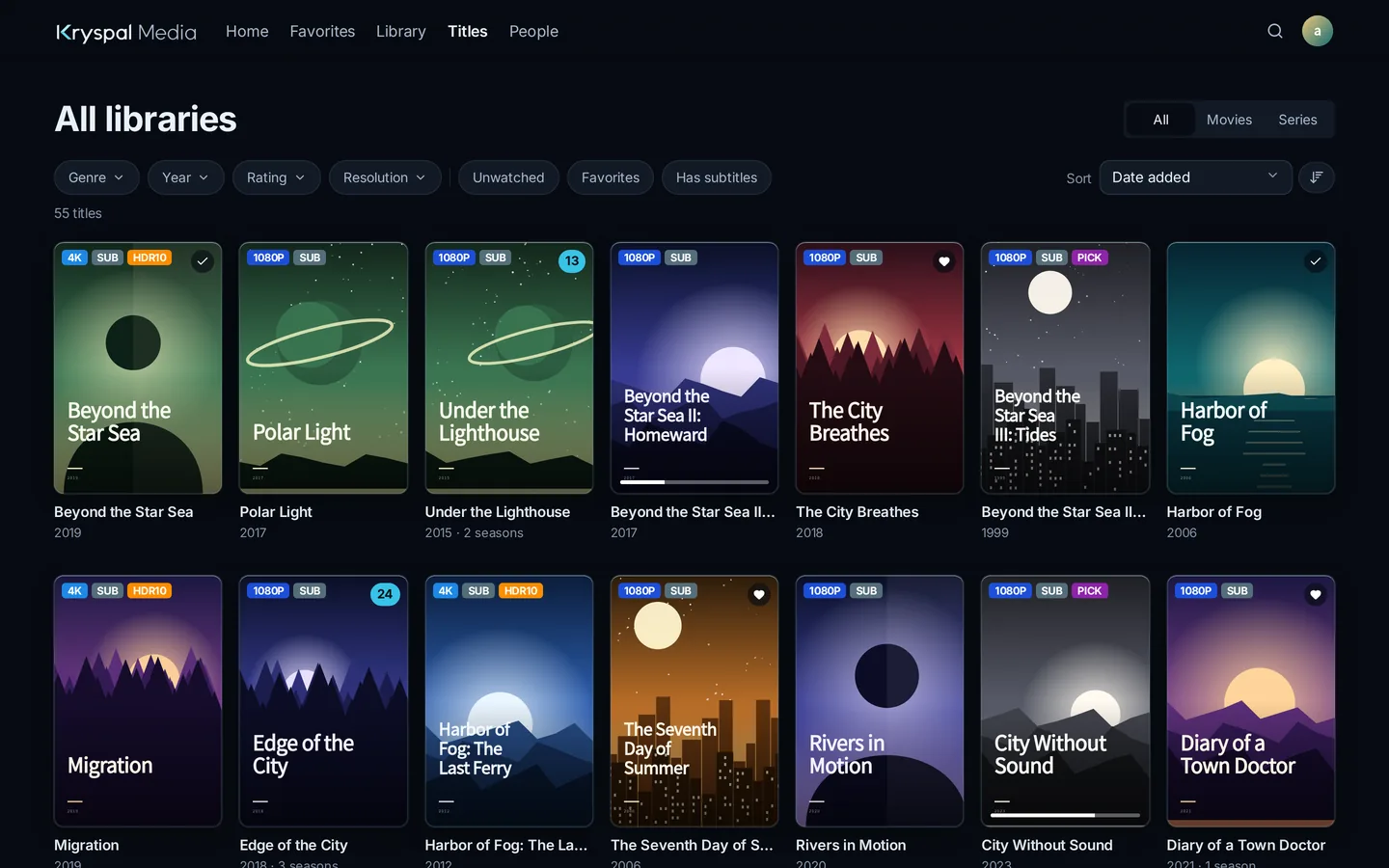
Task: Click 1080P badge on Polar Light
Action: click(x=268, y=258)
